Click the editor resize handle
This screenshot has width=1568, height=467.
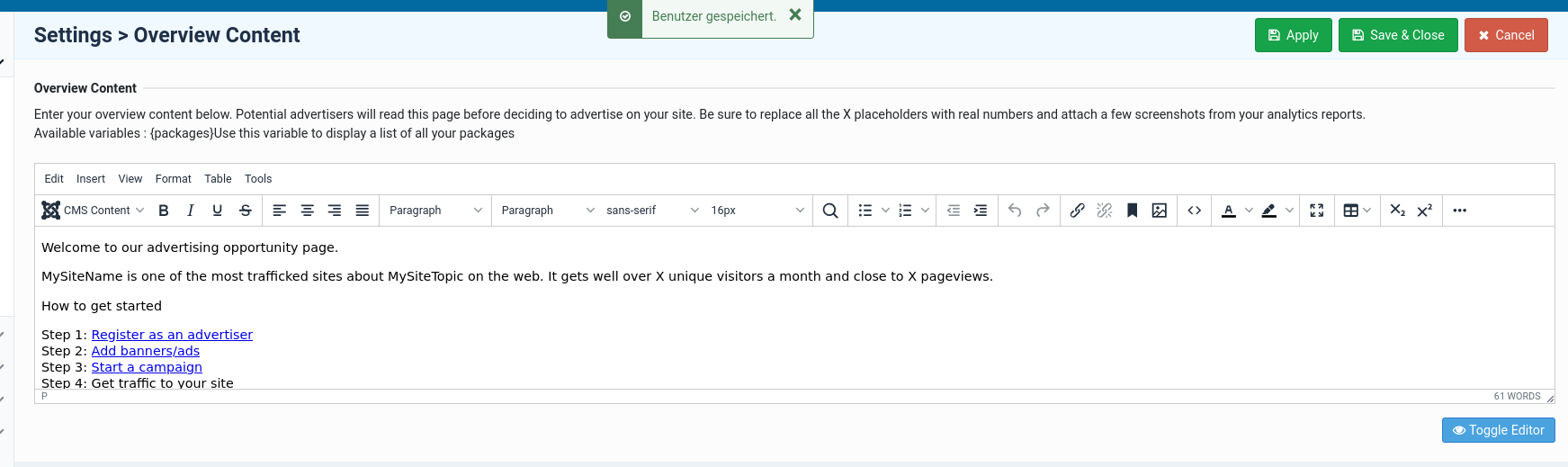(x=1549, y=397)
